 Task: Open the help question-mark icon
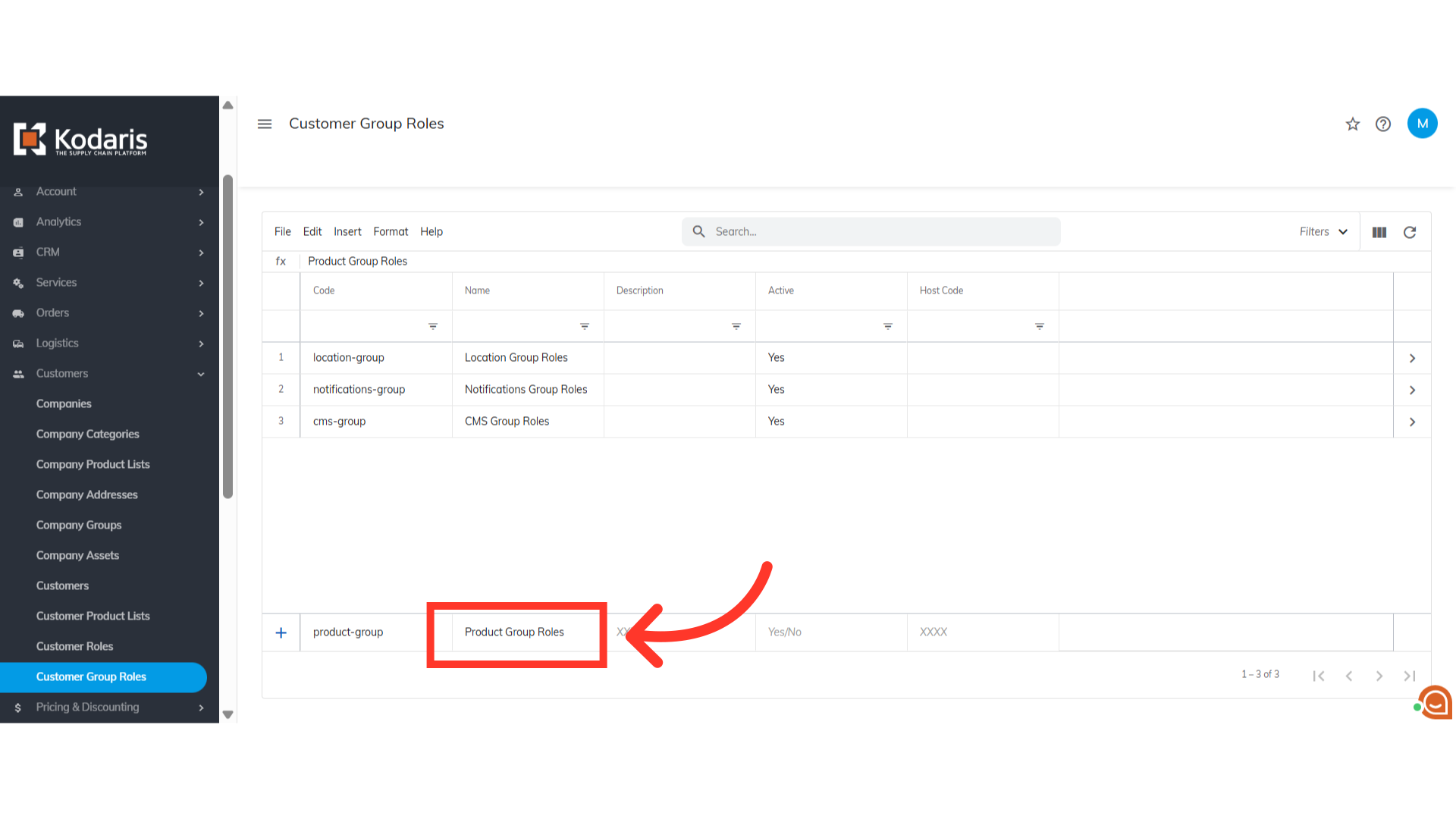point(1382,124)
